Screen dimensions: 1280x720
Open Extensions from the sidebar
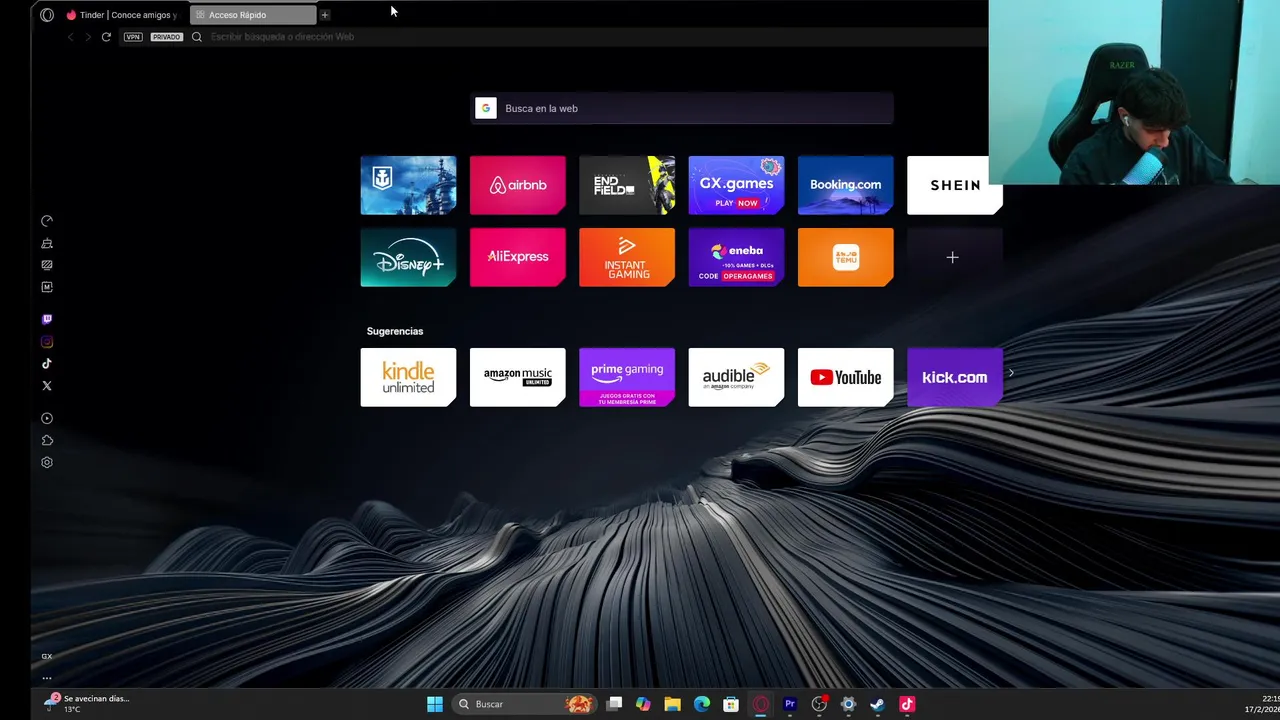click(x=47, y=441)
